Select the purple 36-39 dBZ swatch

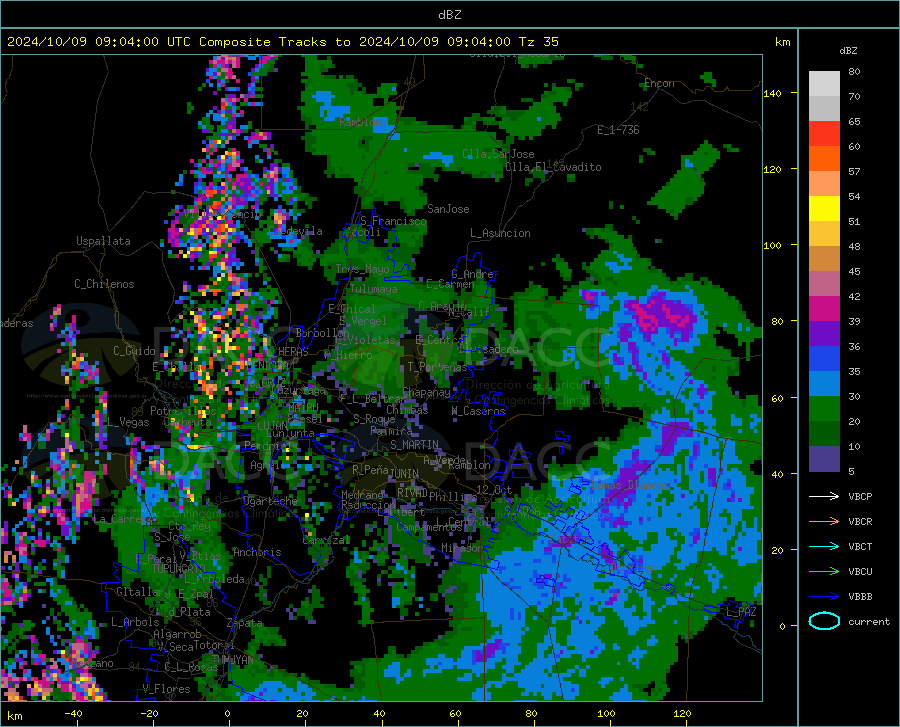pyautogui.click(x=824, y=334)
